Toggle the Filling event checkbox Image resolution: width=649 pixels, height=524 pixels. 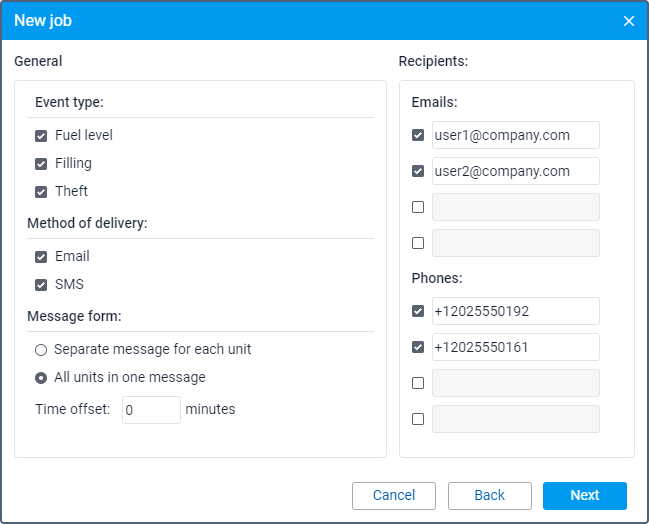click(41, 163)
